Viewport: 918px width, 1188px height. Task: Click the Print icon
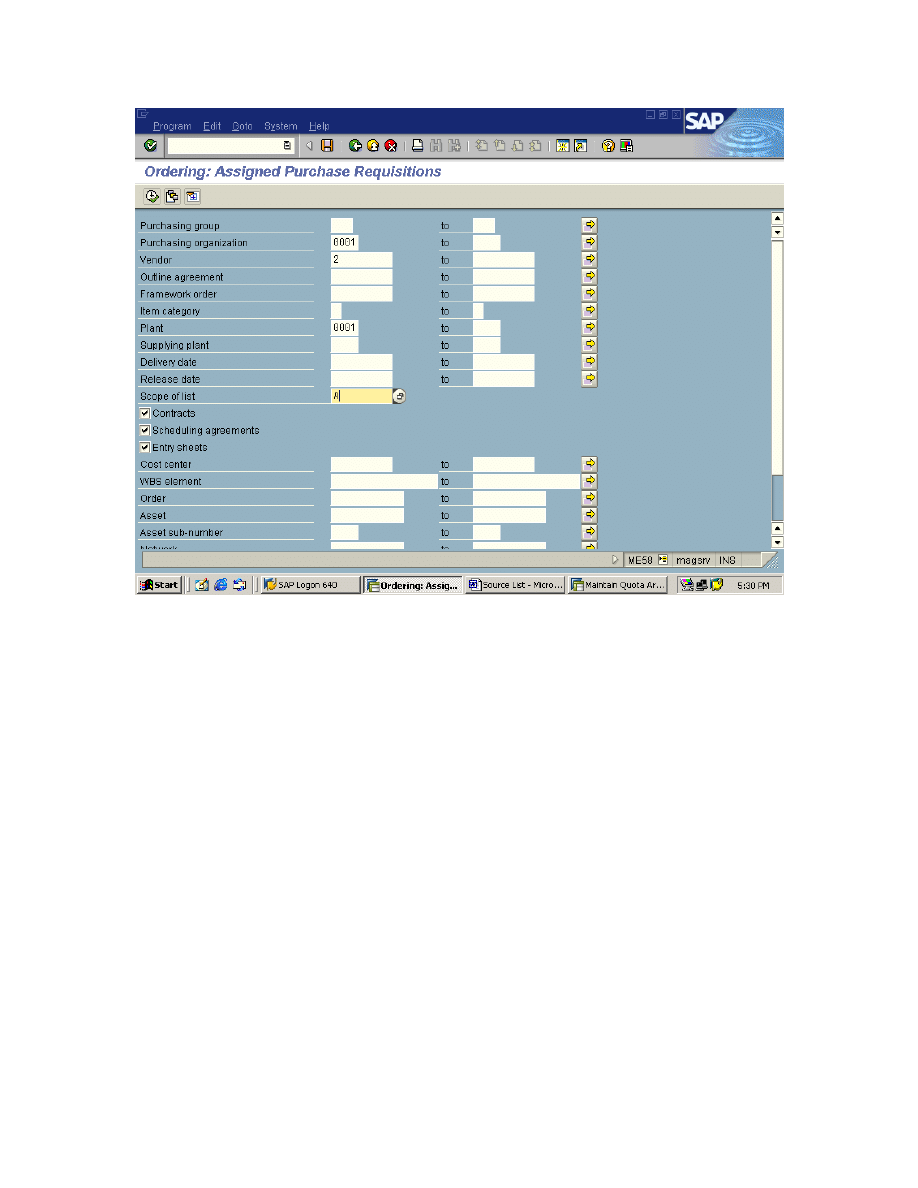(419, 146)
